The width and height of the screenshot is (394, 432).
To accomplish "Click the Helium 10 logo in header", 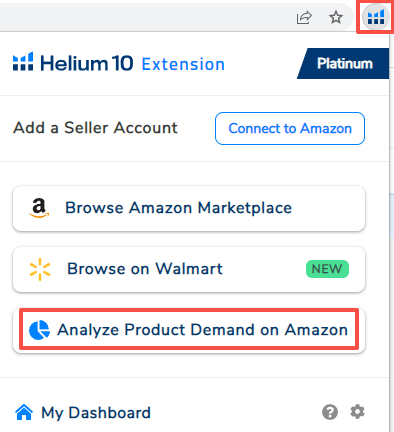I will click(x=73, y=62).
